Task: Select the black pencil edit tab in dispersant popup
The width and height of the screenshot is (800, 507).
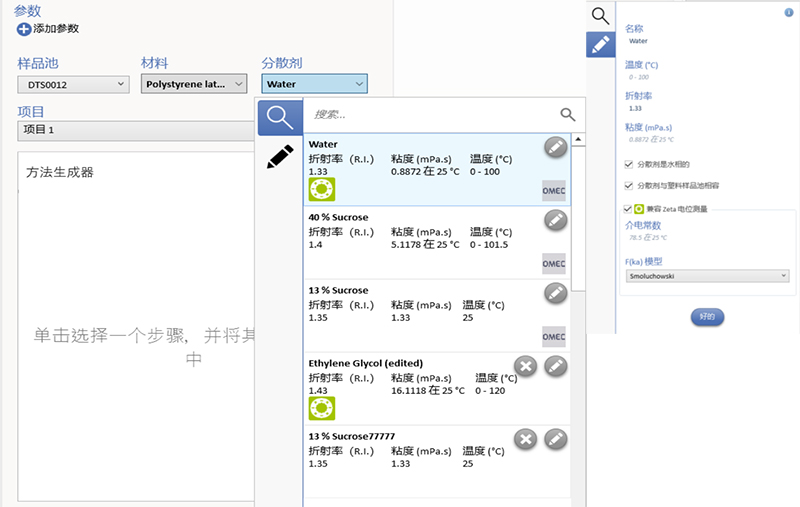Action: click(280, 157)
